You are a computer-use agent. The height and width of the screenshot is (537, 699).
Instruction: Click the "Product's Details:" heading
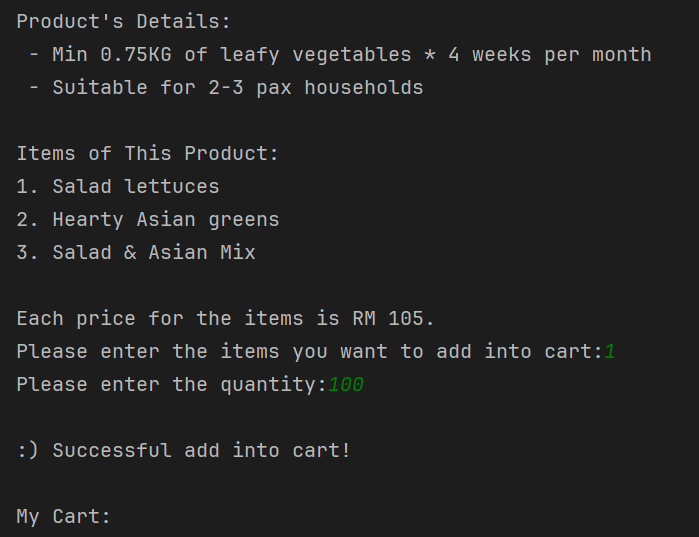click(123, 21)
